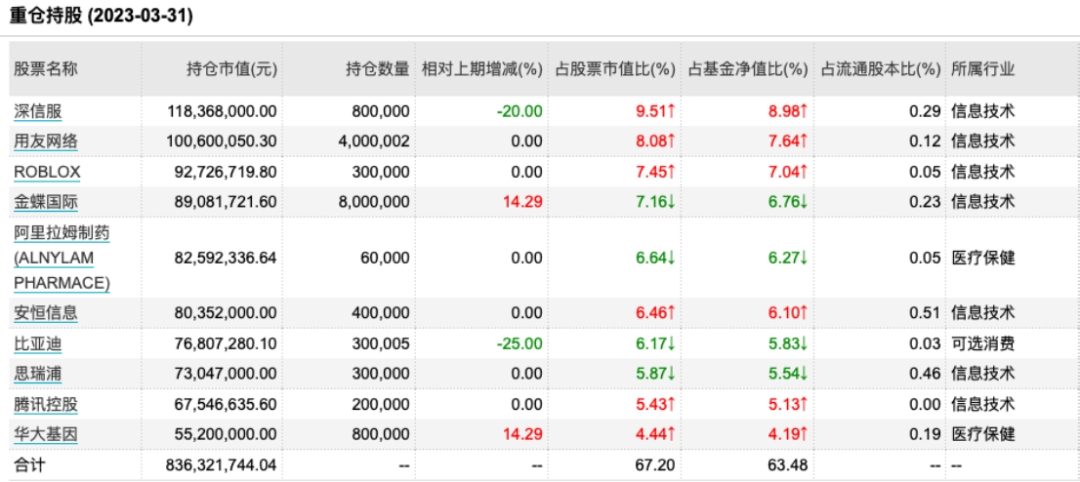Click the 7.16↓ stock value ratio
This screenshot has width=1080, height=482.
point(657,202)
